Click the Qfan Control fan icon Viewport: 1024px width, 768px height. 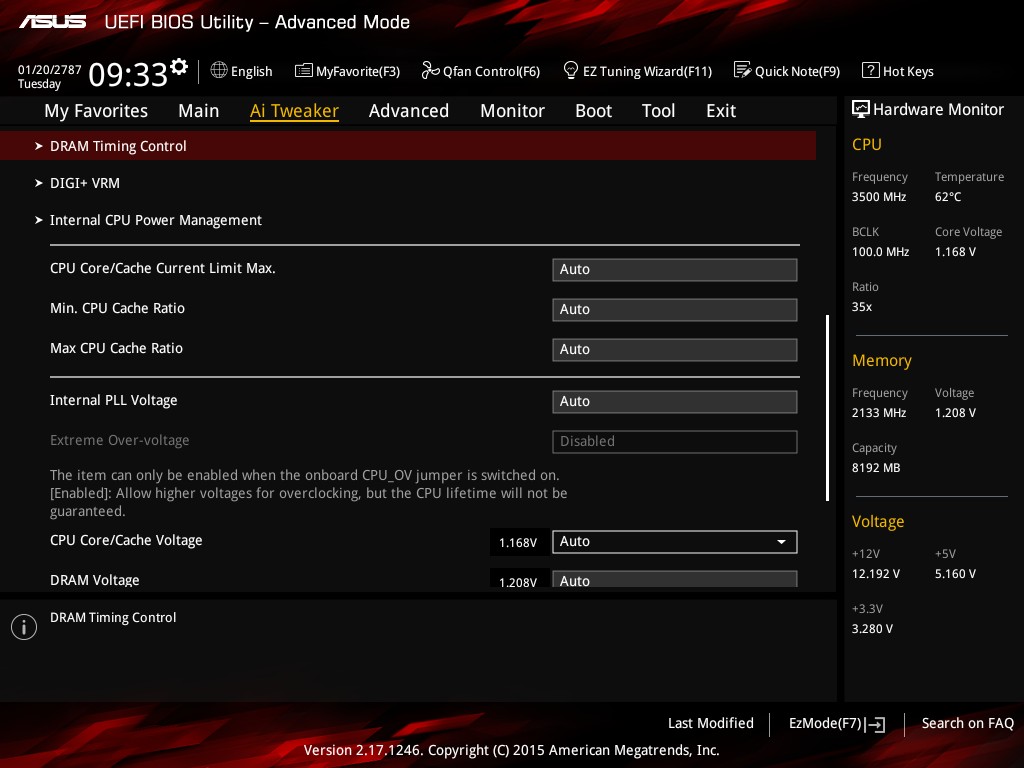click(430, 70)
